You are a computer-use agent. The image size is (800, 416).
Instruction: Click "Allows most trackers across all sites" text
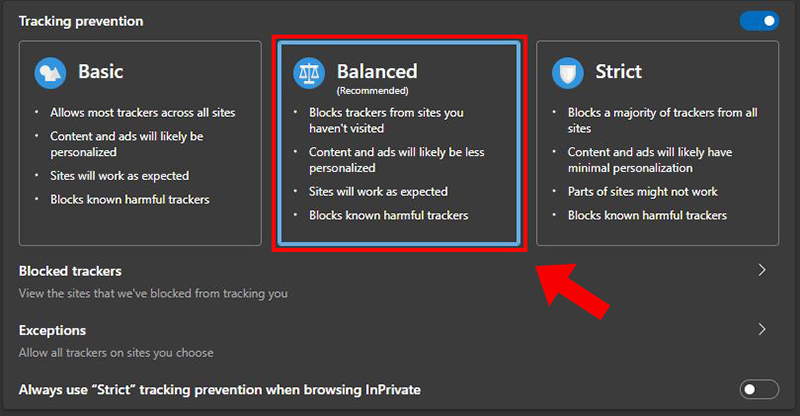click(x=143, y=113)
